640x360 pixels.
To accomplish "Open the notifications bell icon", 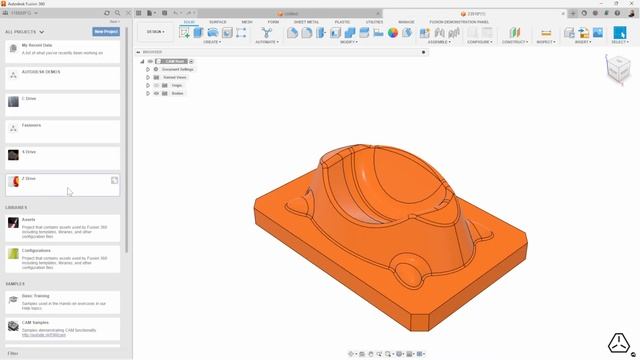I will pyautogui.click(x=606, y=13).
